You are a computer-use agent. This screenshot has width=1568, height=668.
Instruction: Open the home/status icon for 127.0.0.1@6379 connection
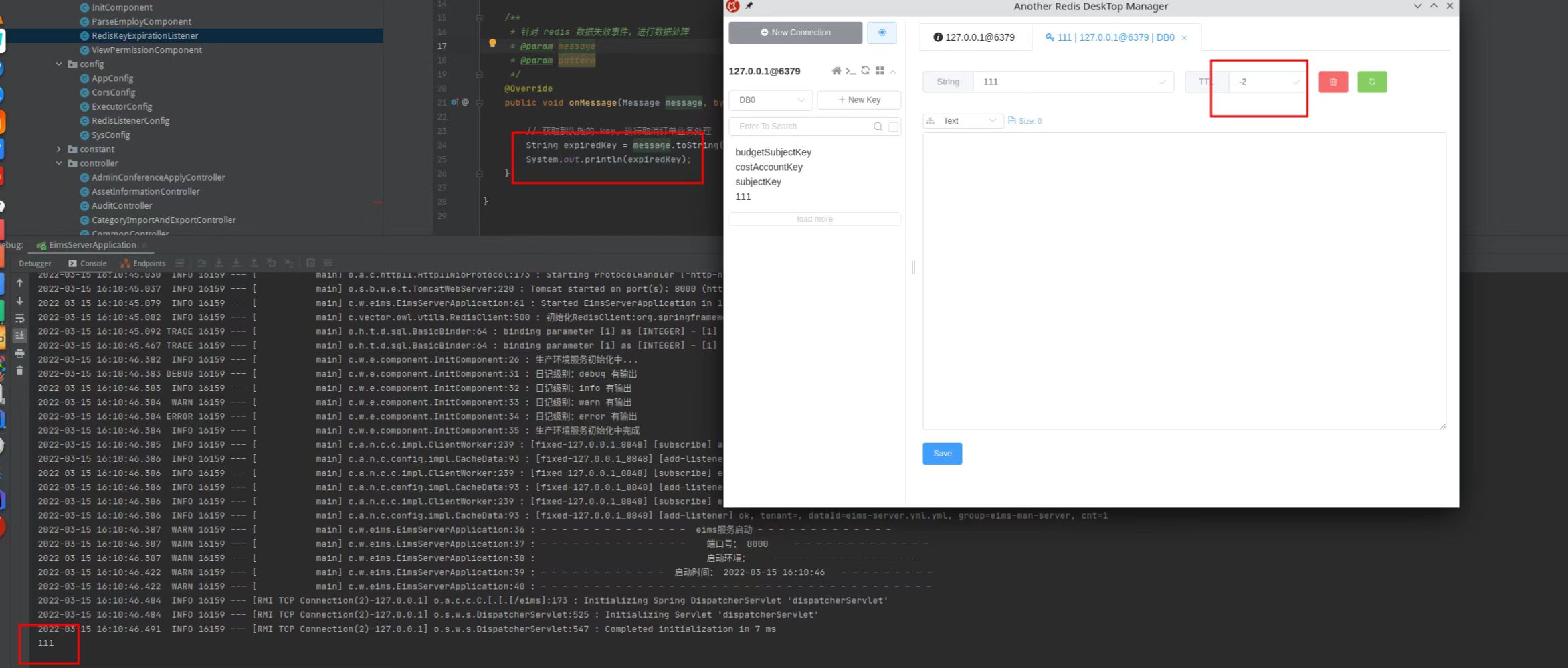click(836, 71)
